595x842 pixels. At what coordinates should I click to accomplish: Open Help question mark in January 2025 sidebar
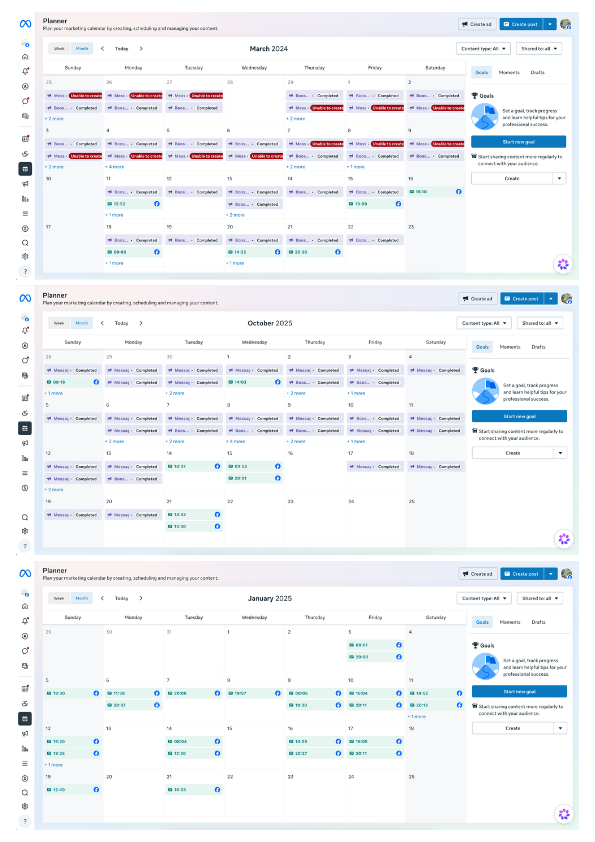[x=25, y=821]
